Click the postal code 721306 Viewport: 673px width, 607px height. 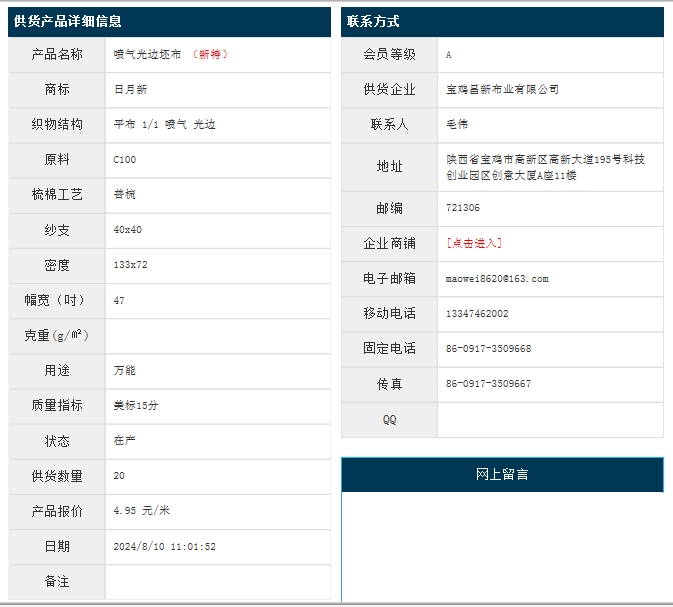click(463, 208)
